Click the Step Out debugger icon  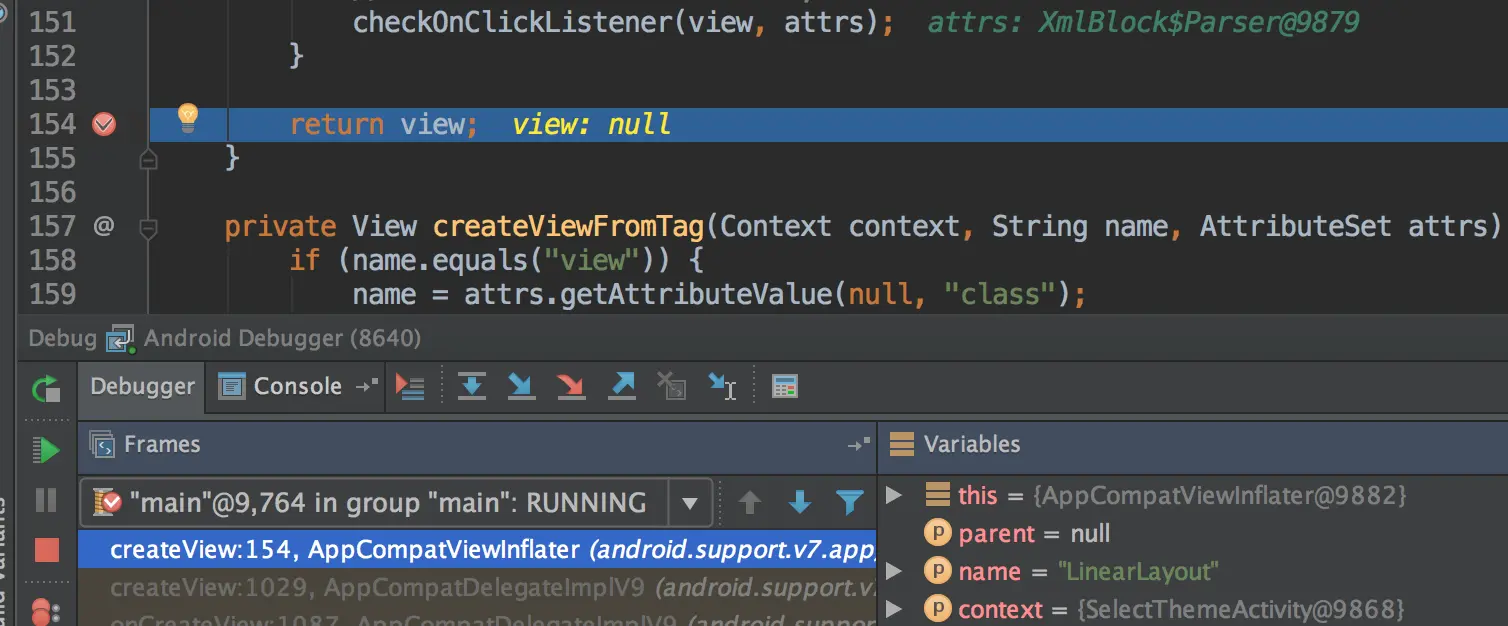tap(622, 386)
